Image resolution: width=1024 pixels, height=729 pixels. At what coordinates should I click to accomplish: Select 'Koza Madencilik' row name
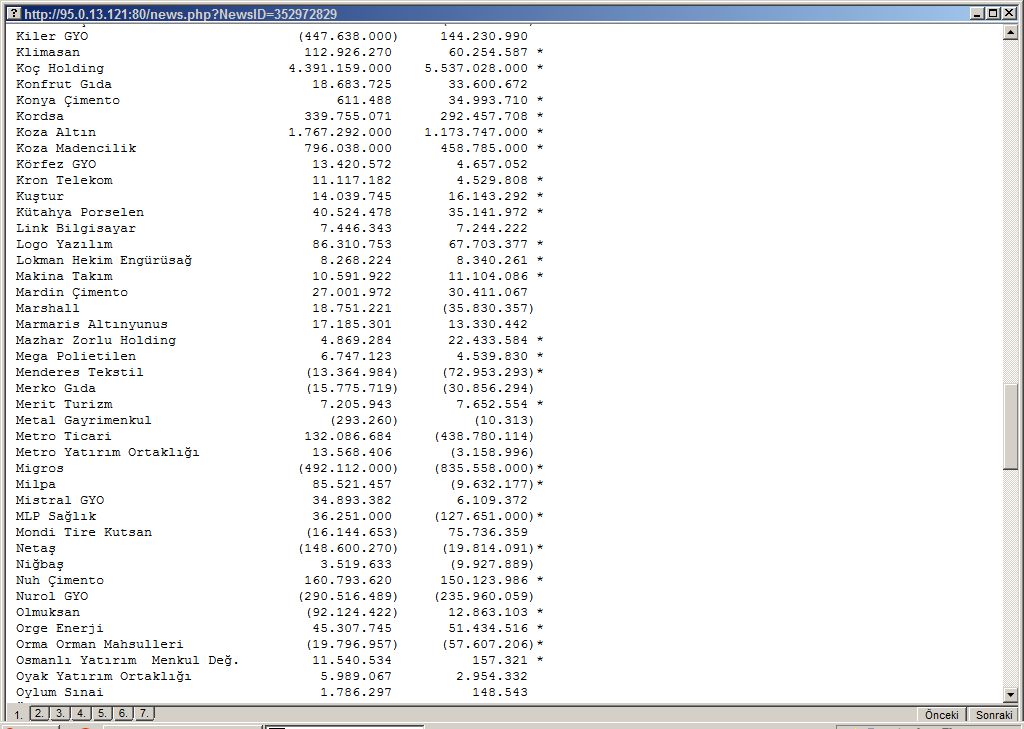coord(76,148)
